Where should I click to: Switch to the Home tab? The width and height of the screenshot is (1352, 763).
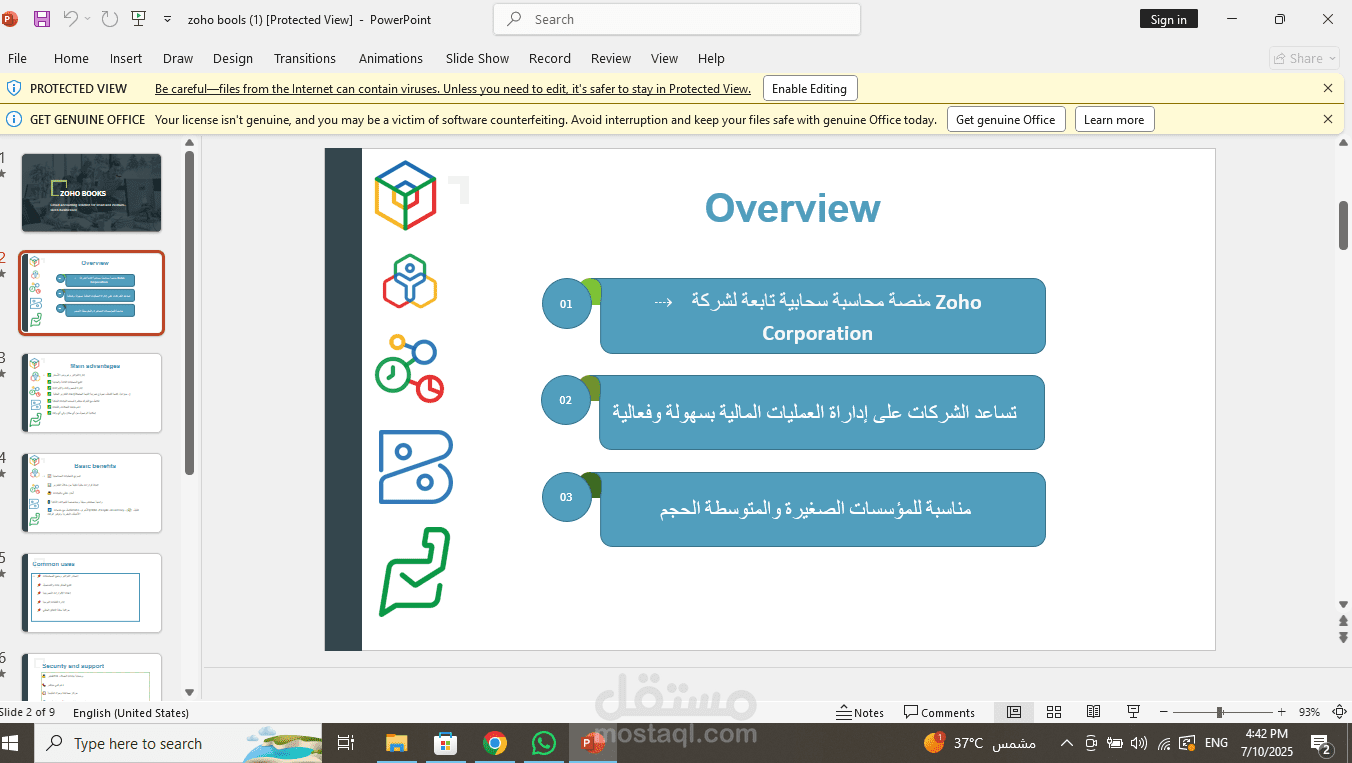(x=71, y=58)
